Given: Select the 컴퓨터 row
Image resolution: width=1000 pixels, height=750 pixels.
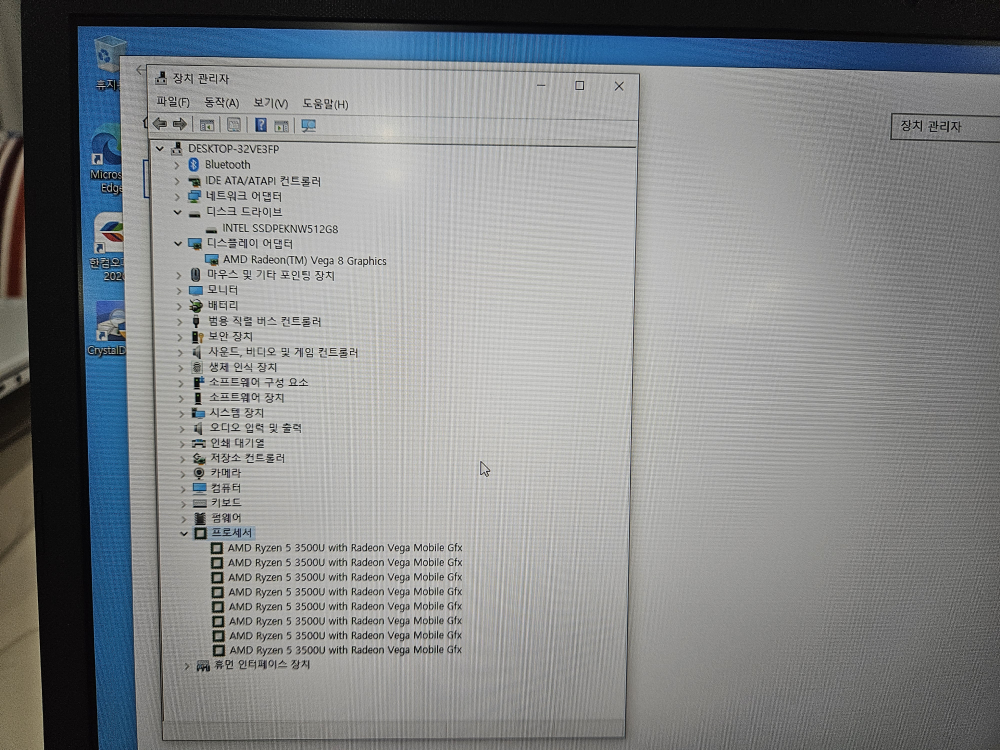Looking at the screenshot, I should (226, 488).
